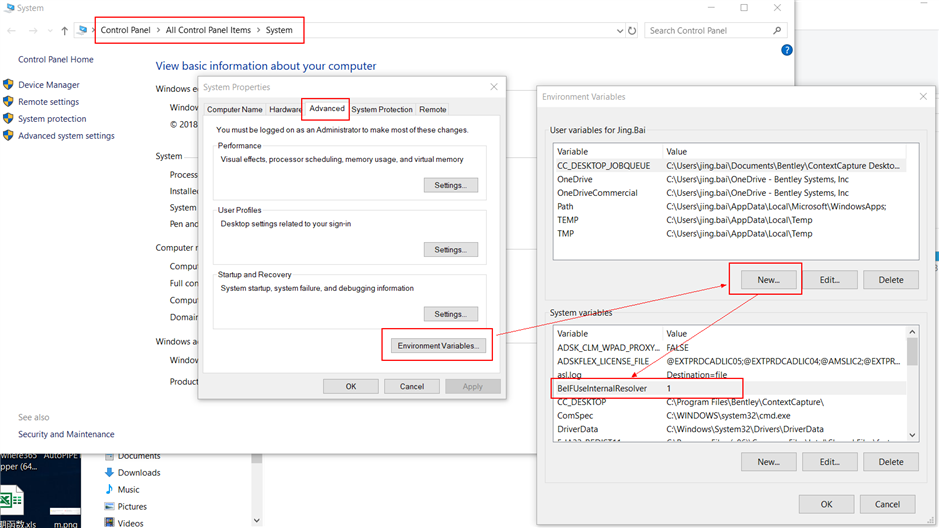The height and width of the screenshot is (528, 939).
Task: Select Path user variable row
Action: pos(729,207)
